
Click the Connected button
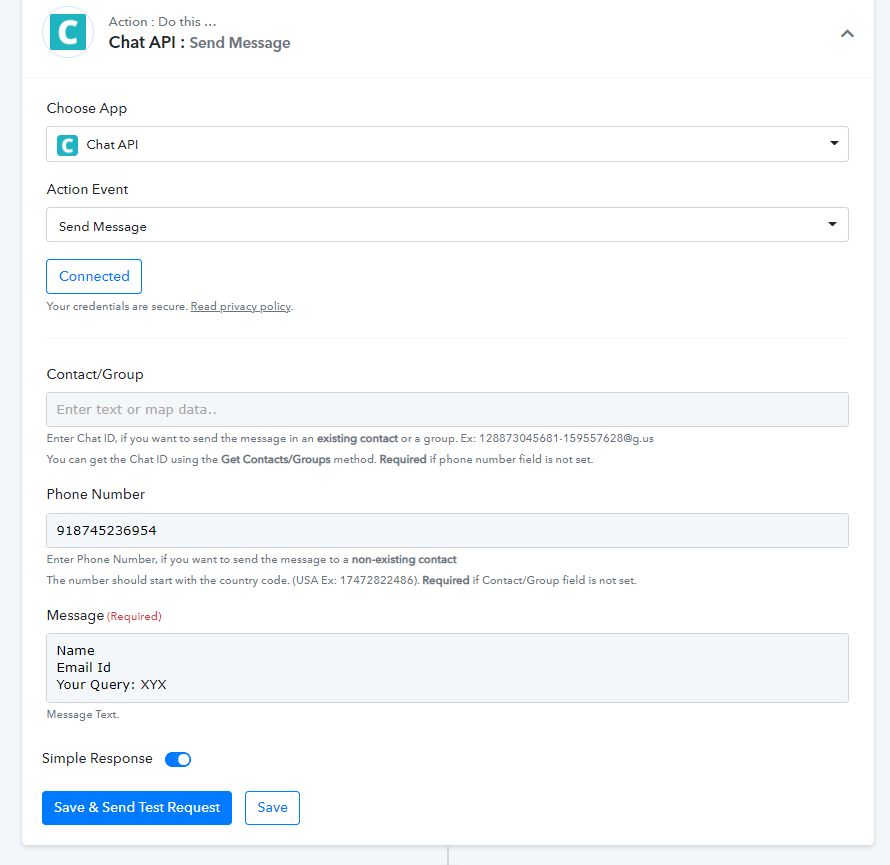click(94, 276)
